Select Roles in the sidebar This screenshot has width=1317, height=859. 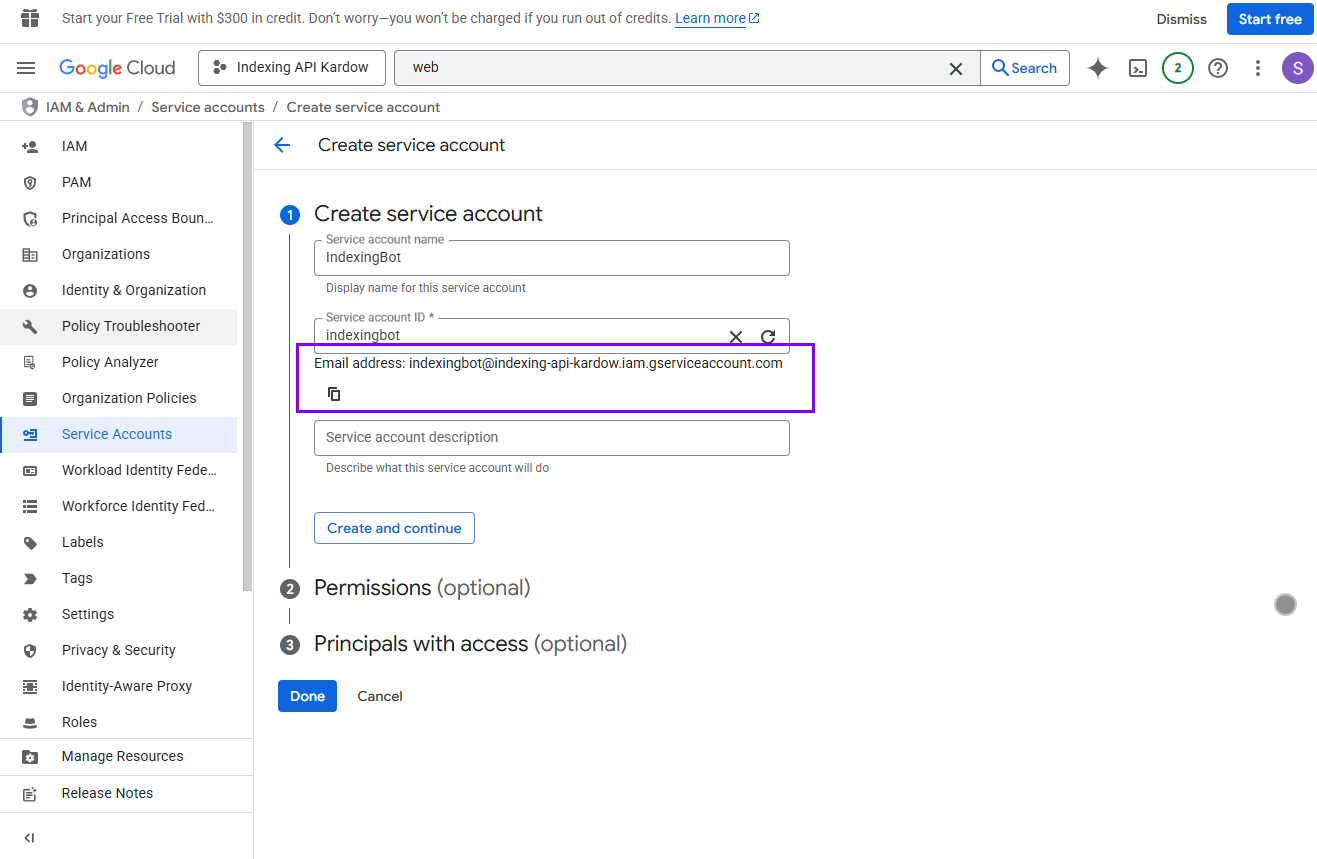coord(79,722)
